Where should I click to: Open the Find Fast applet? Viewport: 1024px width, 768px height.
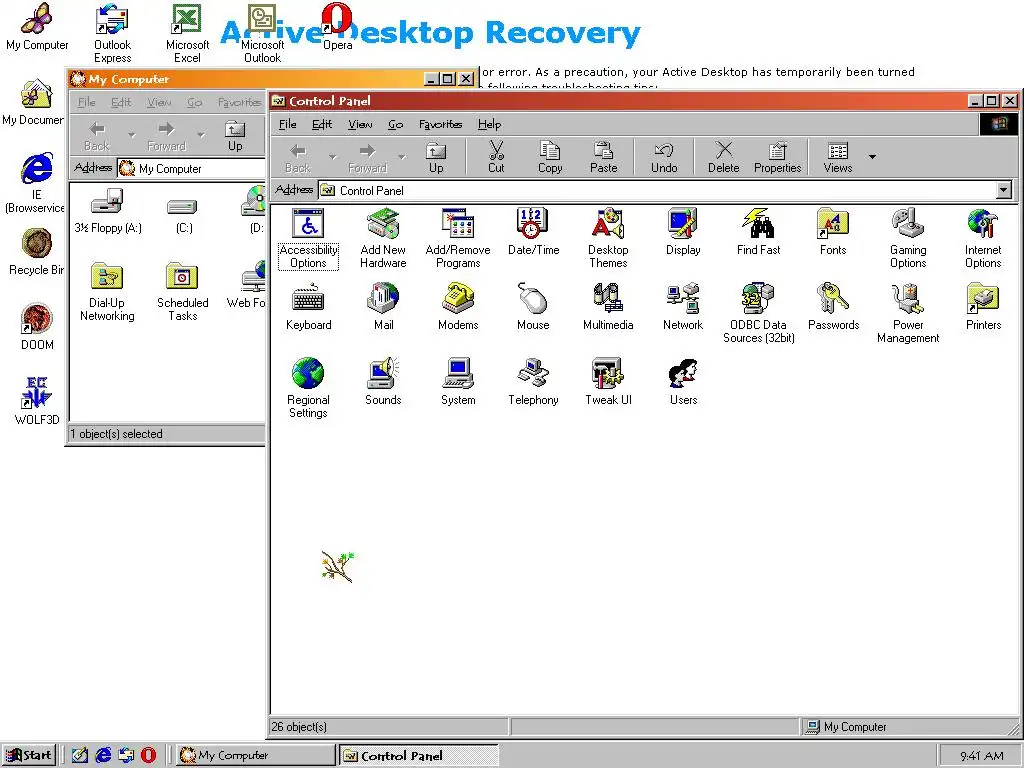tap(758, 232)
